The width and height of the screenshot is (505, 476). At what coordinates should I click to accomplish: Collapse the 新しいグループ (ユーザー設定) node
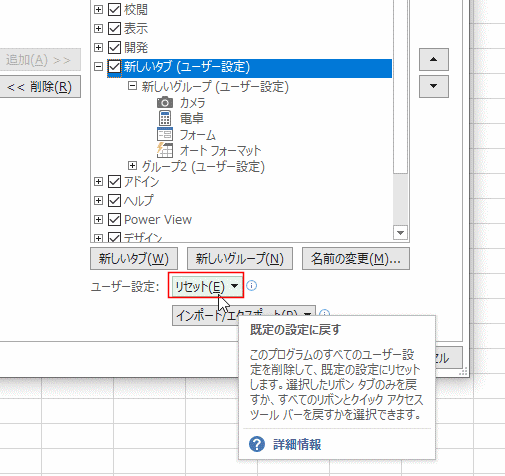click(x=132, y=86)
